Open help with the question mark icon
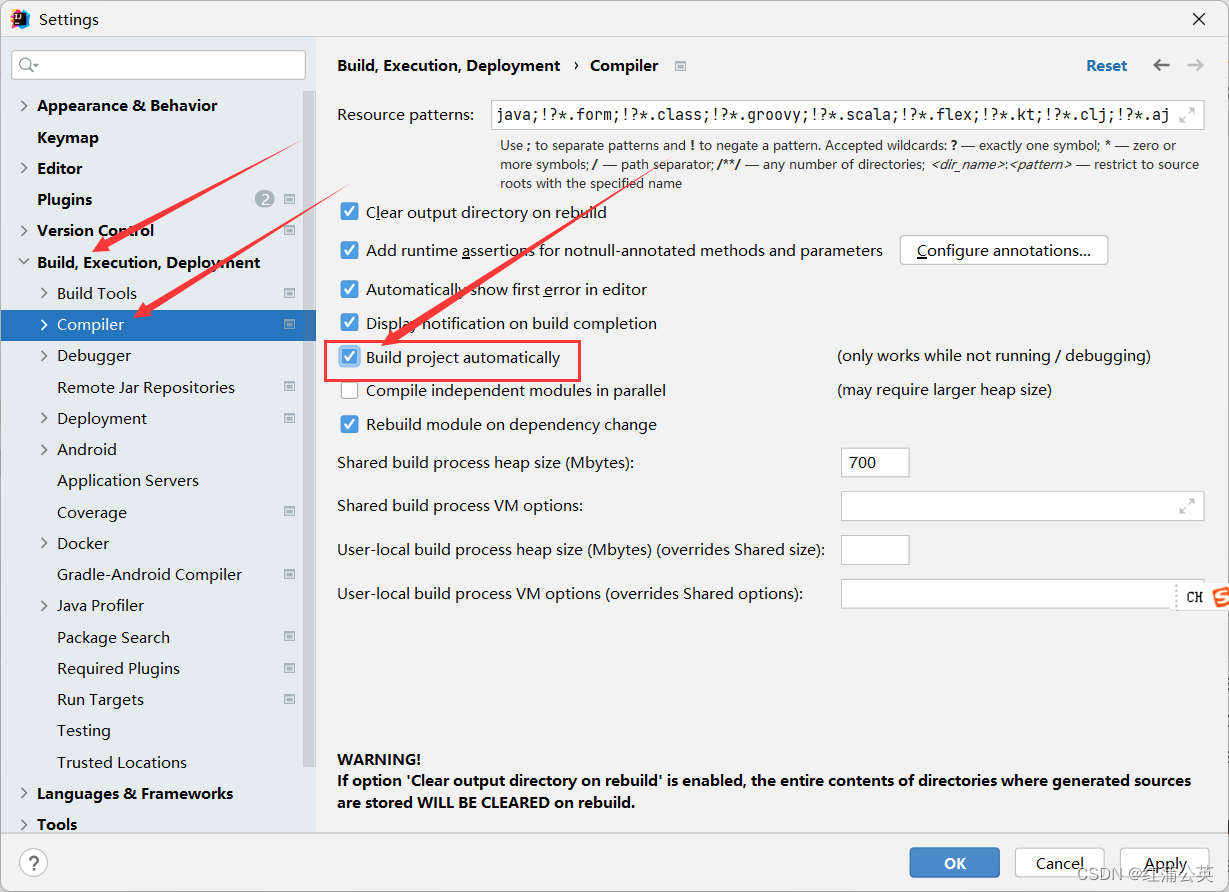Screen dimensions: 1229x892 pos(33,863)
